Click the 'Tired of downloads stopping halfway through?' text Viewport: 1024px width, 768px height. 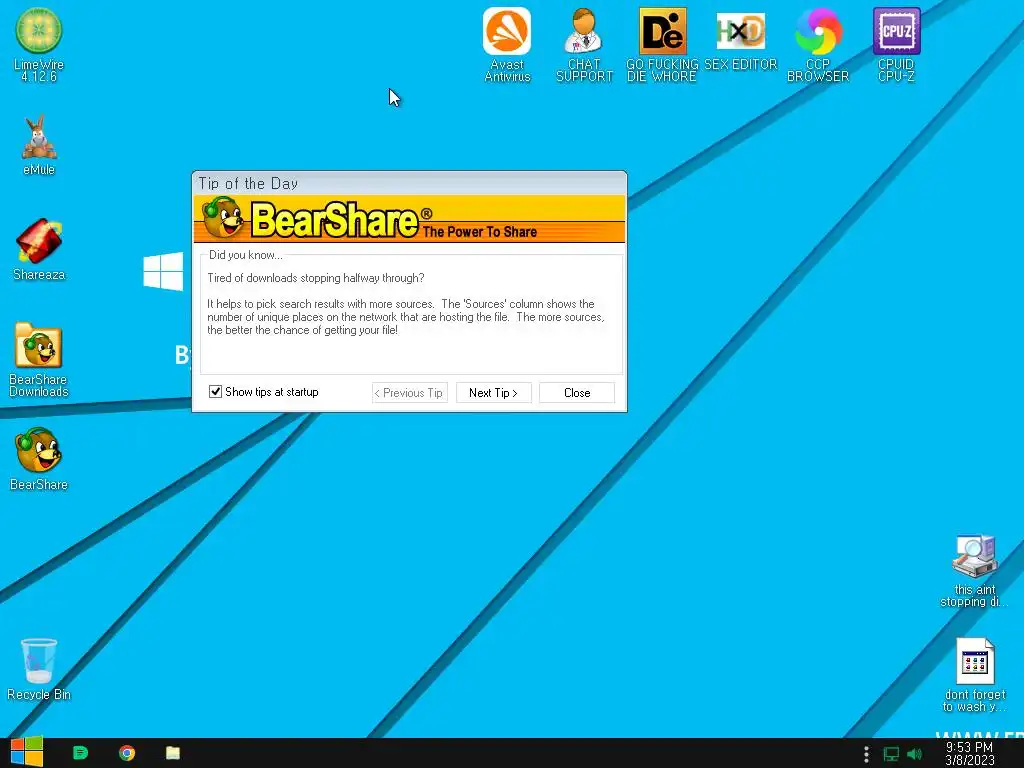coord(316,278)
